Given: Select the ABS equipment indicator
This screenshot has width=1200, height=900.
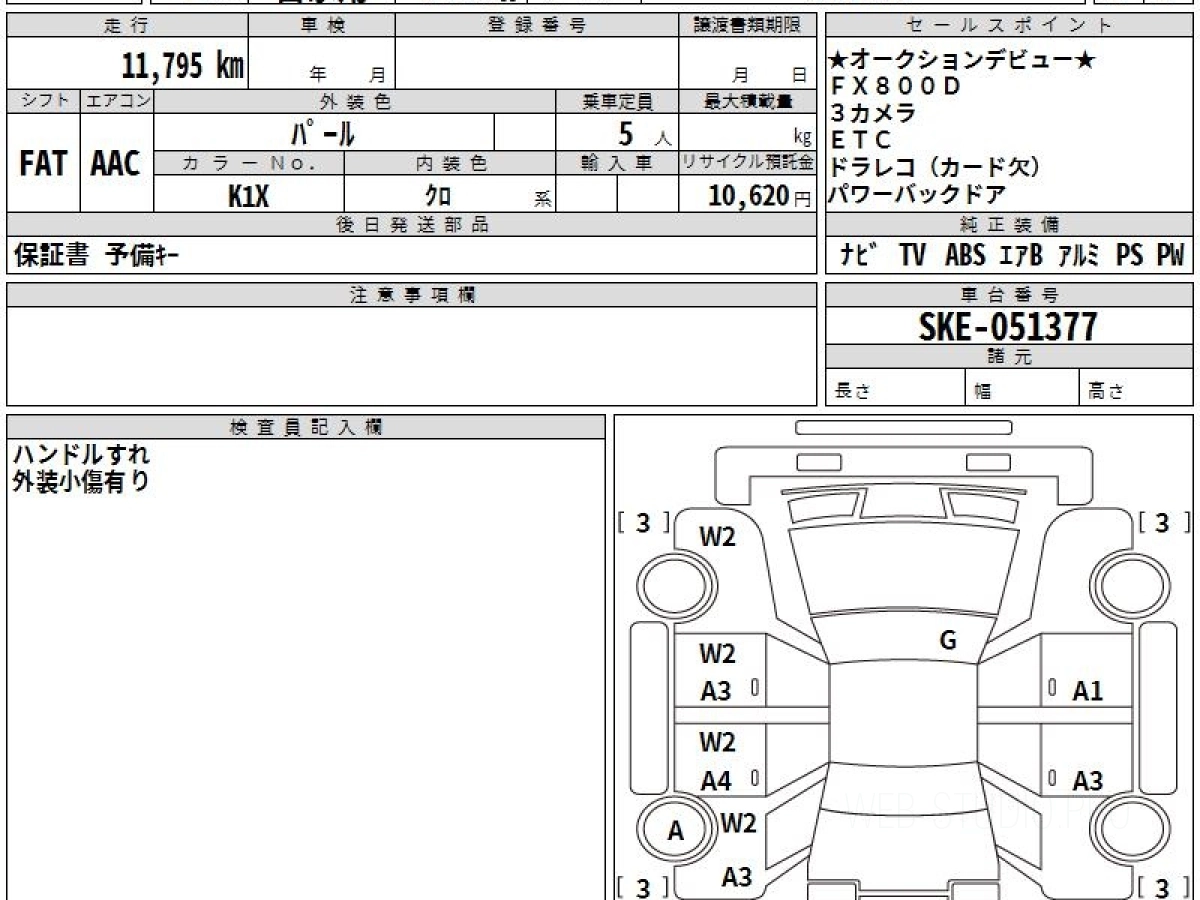Looking at the screenshot, I should (x=964, y=256).
